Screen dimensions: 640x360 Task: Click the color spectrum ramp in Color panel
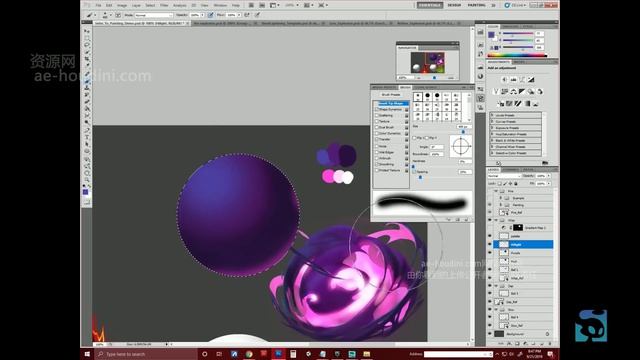click(517, 55)
